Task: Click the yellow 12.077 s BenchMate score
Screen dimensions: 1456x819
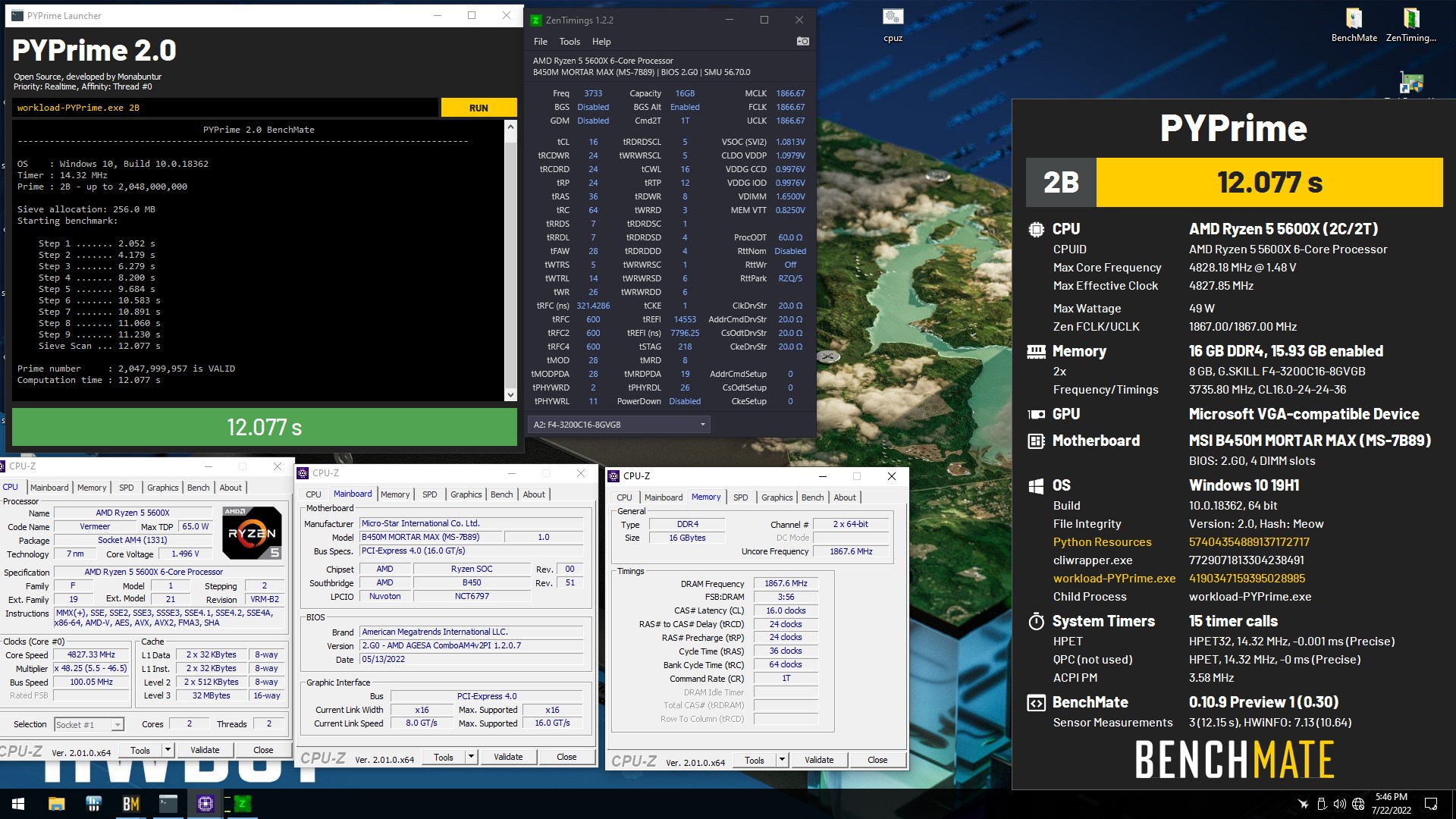Action: [1269, 182]
